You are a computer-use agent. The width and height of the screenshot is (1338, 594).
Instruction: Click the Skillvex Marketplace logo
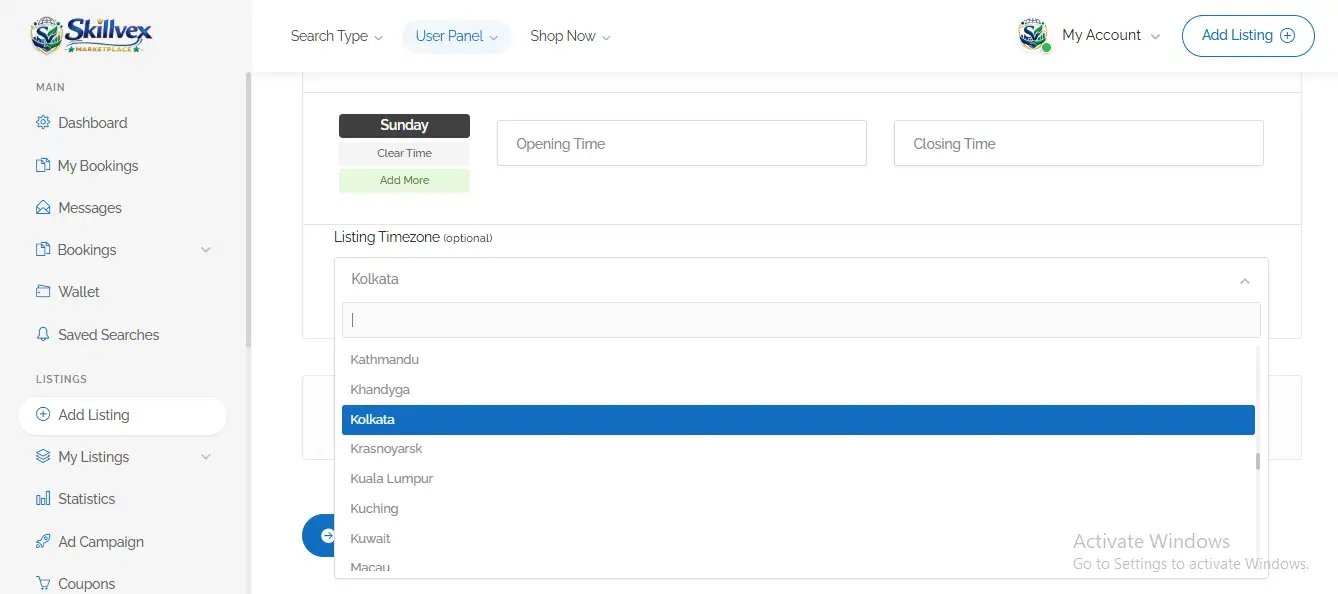click(x=91, y=36)
